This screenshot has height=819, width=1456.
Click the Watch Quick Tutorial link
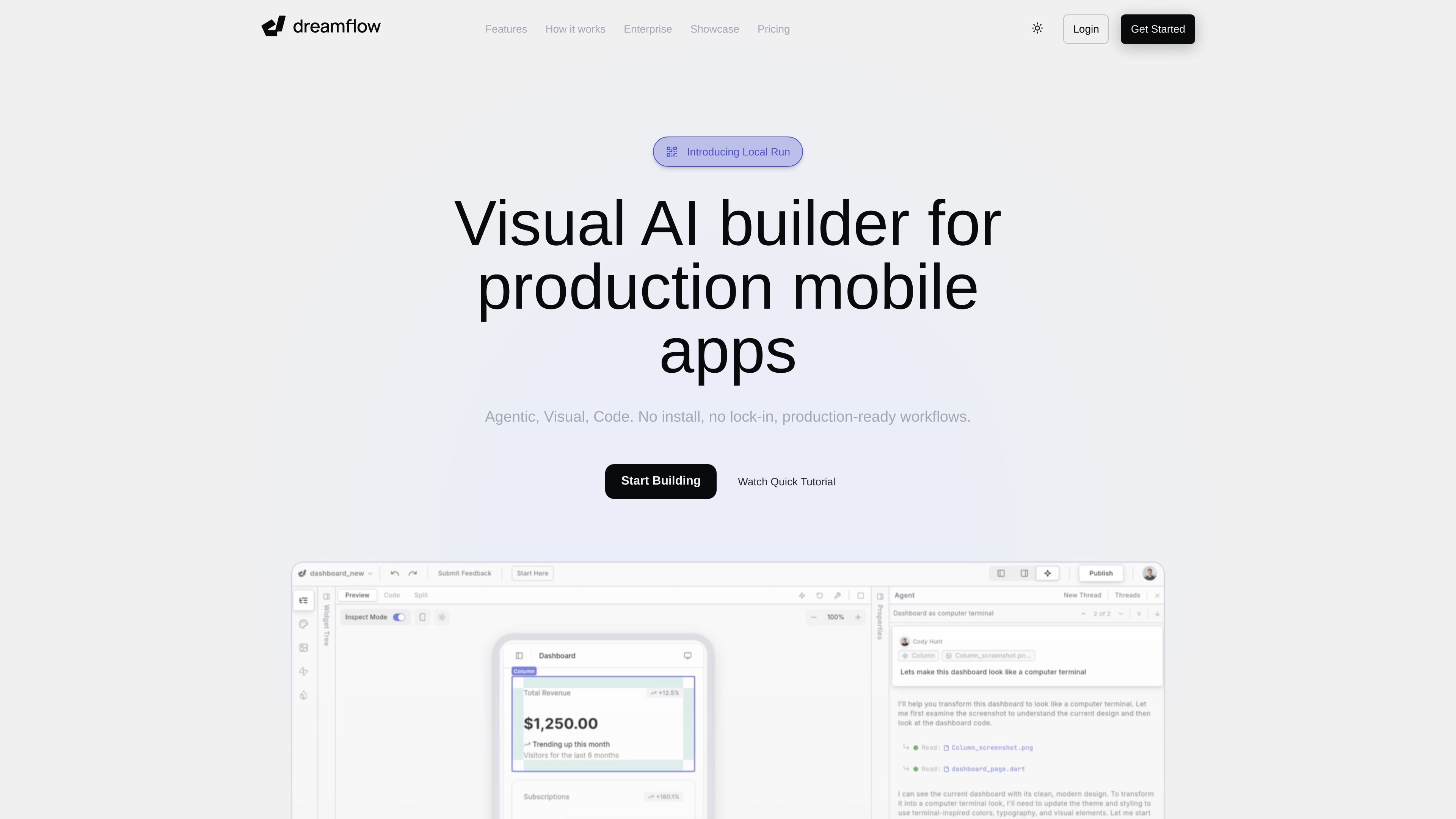pyautogui.click(x=786, y=482)
